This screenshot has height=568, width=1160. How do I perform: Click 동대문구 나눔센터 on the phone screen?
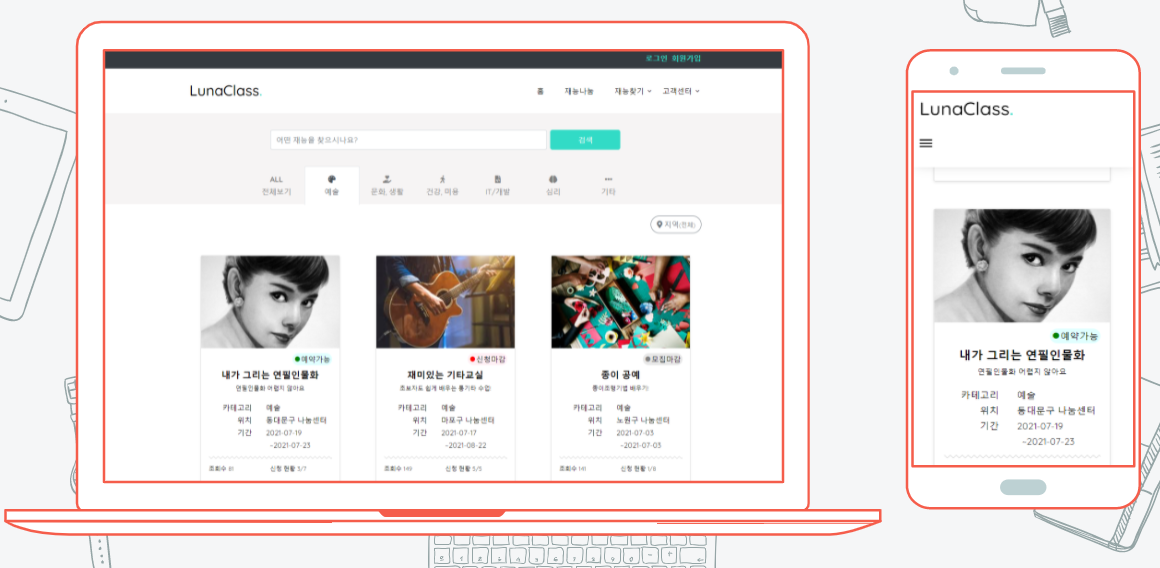[1056, 410]
